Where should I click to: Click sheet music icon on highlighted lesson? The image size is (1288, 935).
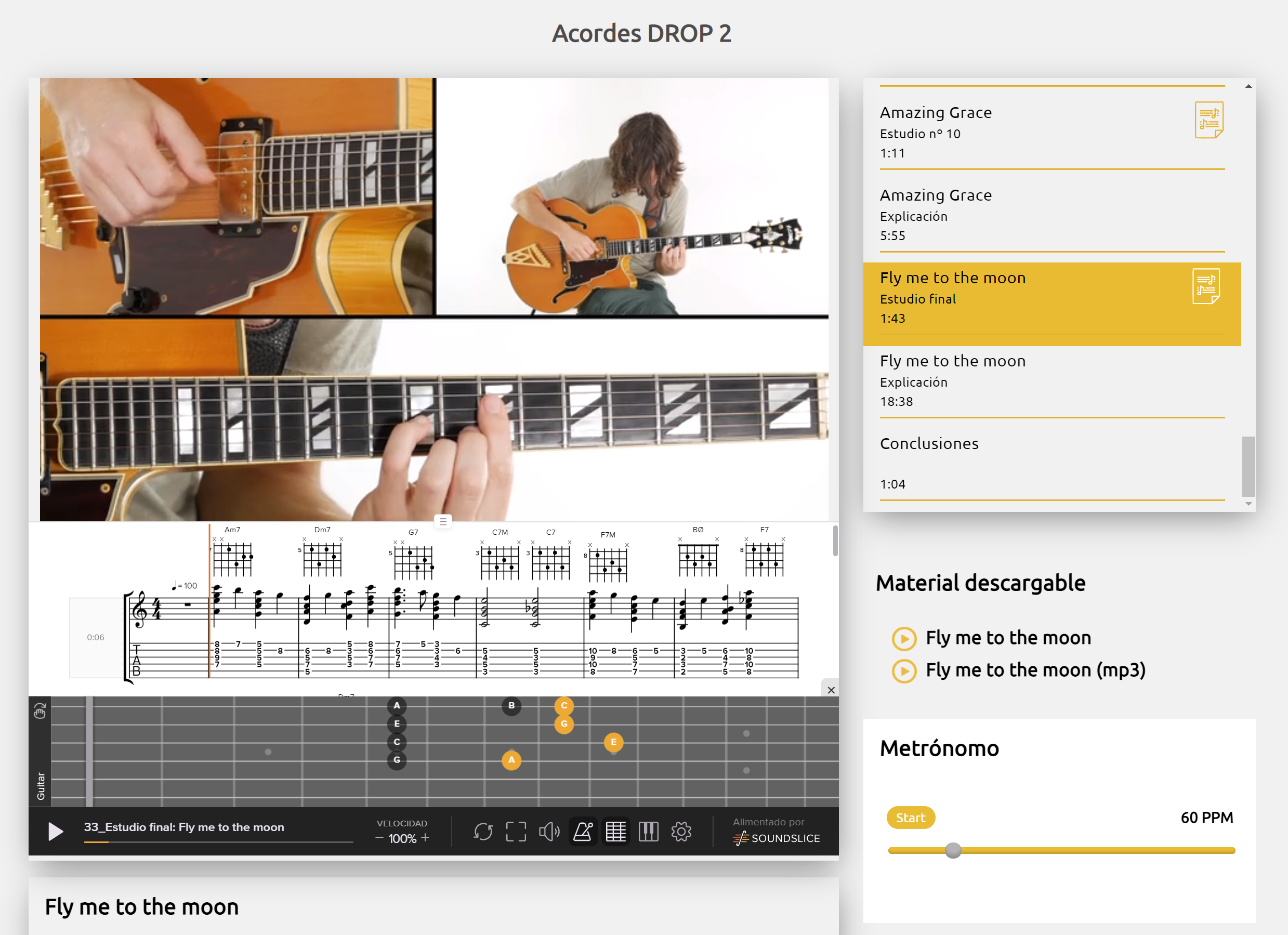1206,285
